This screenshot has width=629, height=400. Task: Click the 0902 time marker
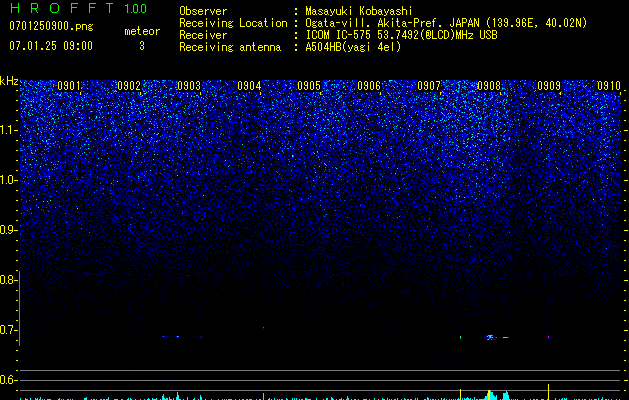pos(129,86)
